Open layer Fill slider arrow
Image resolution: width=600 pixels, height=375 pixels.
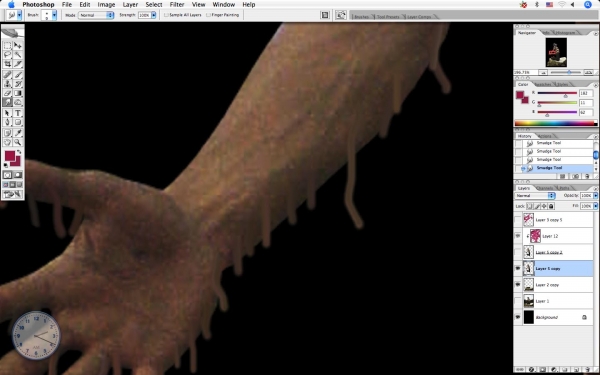[595, 206]
